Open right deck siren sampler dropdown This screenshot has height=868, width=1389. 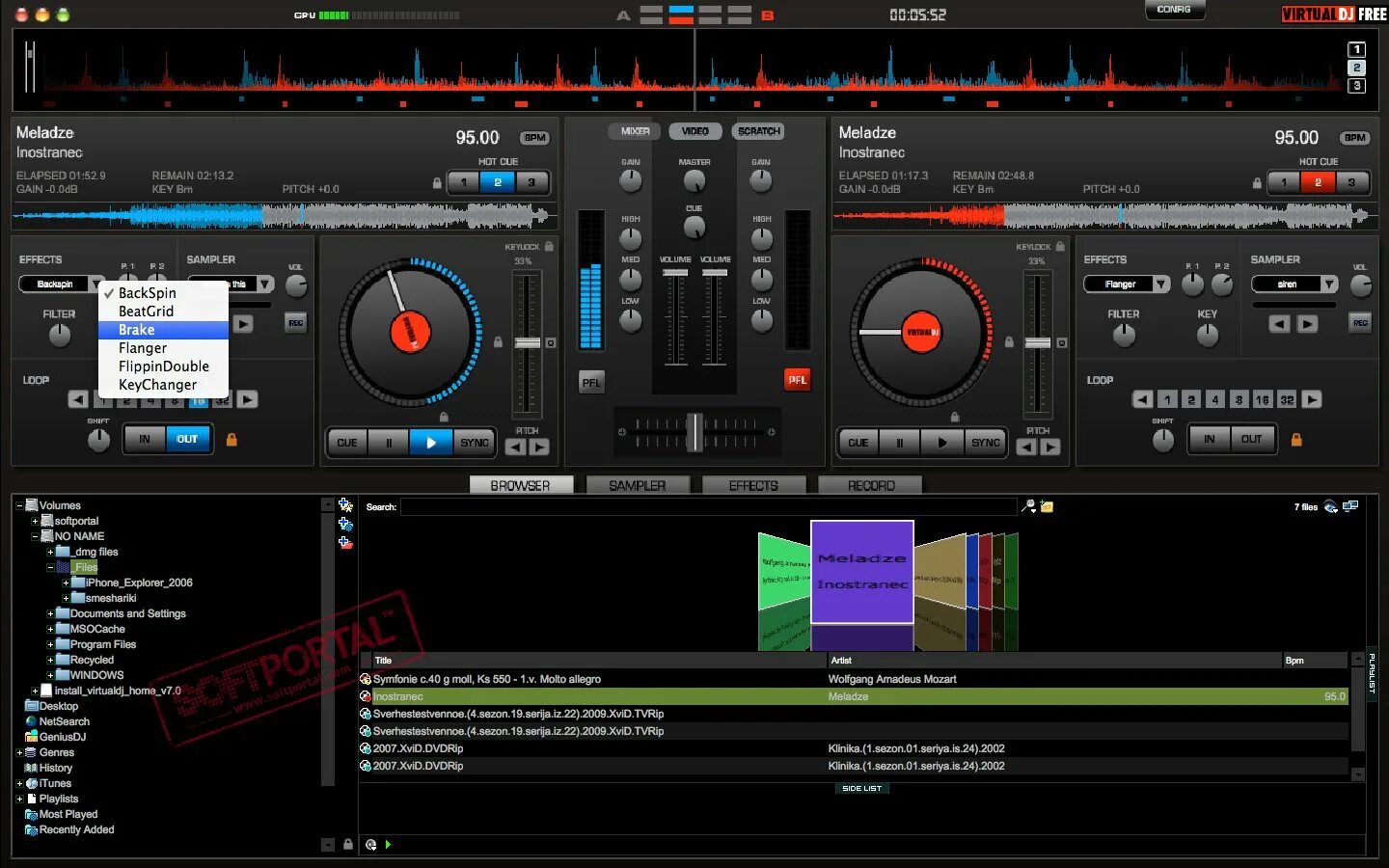coord(1330,285)
